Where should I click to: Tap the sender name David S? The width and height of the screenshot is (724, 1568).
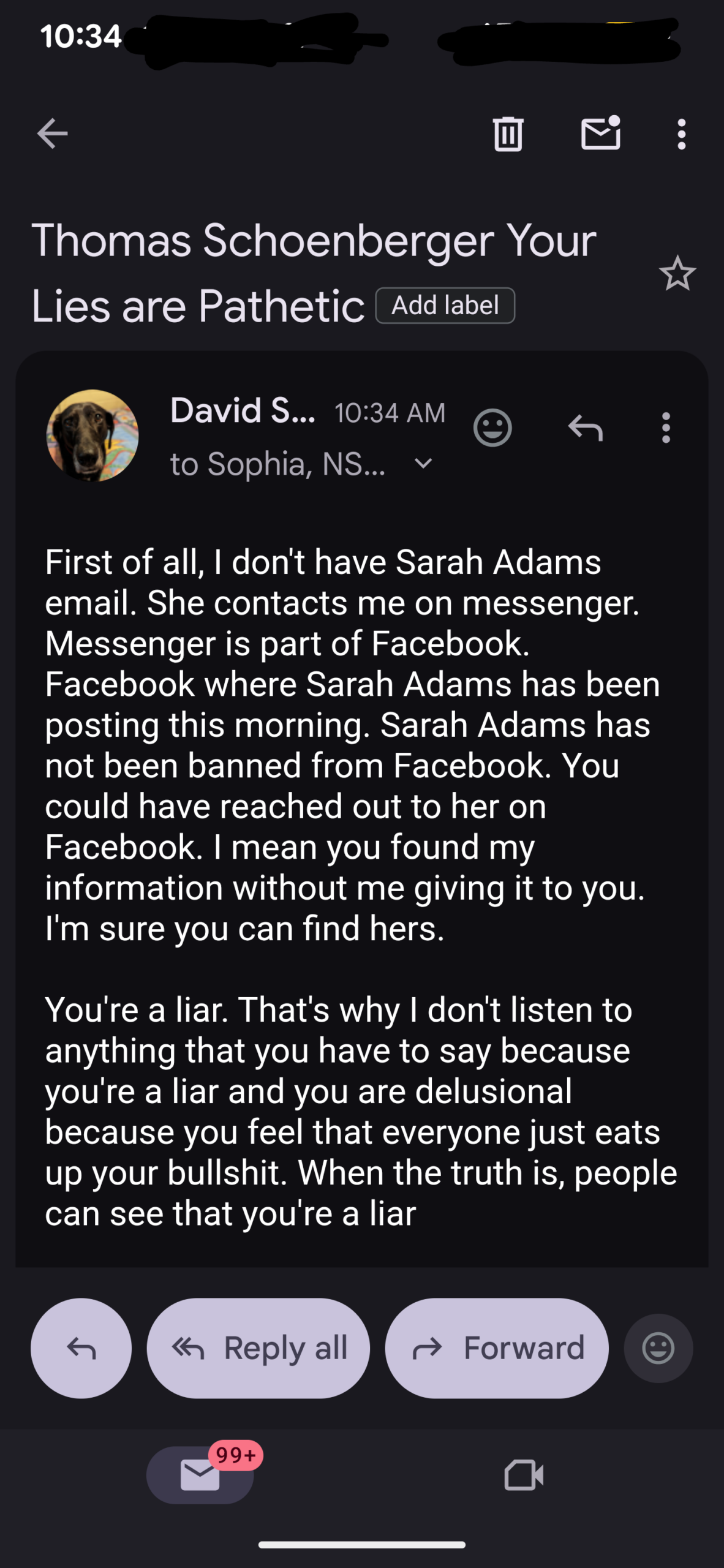[x=243, y=410]
